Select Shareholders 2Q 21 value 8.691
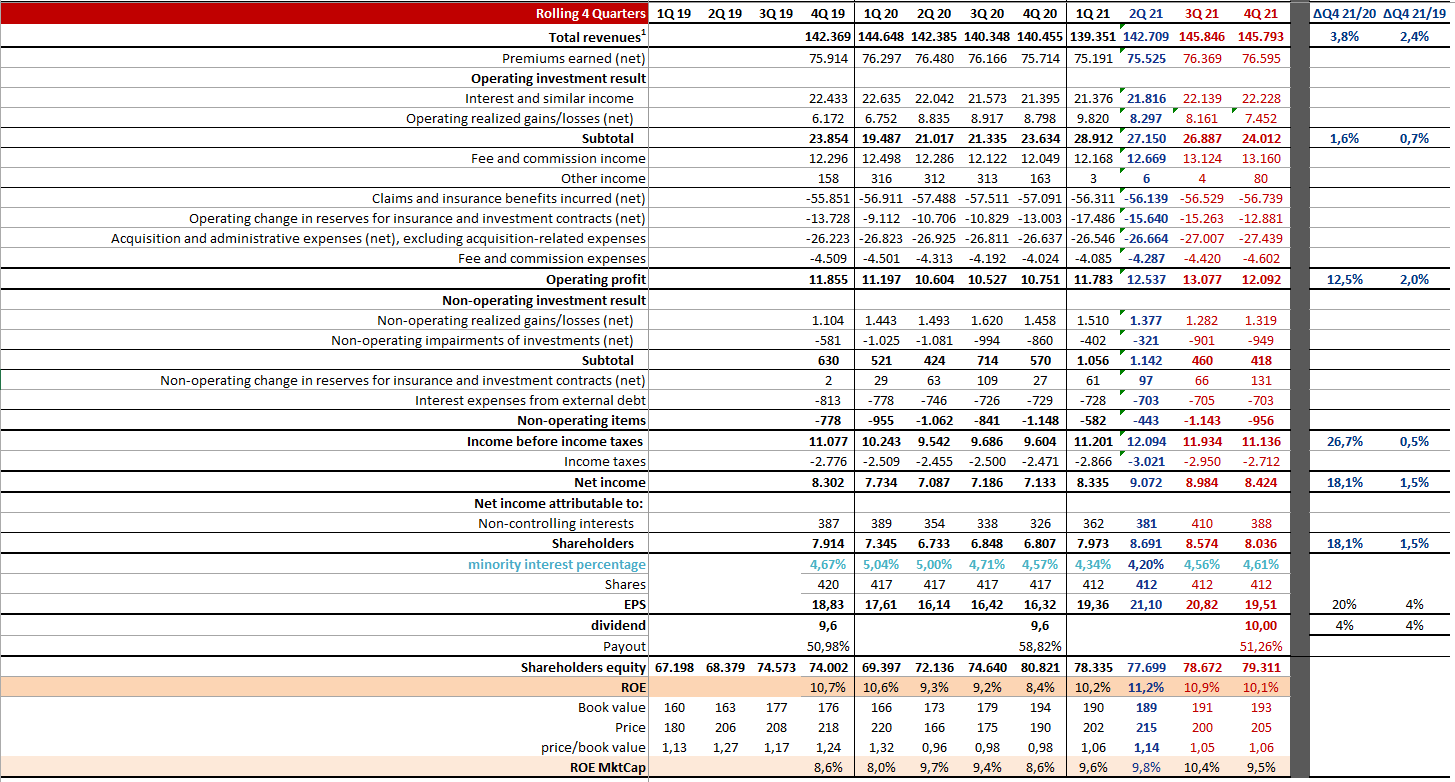1455x782 pixels. (1146, 543)
